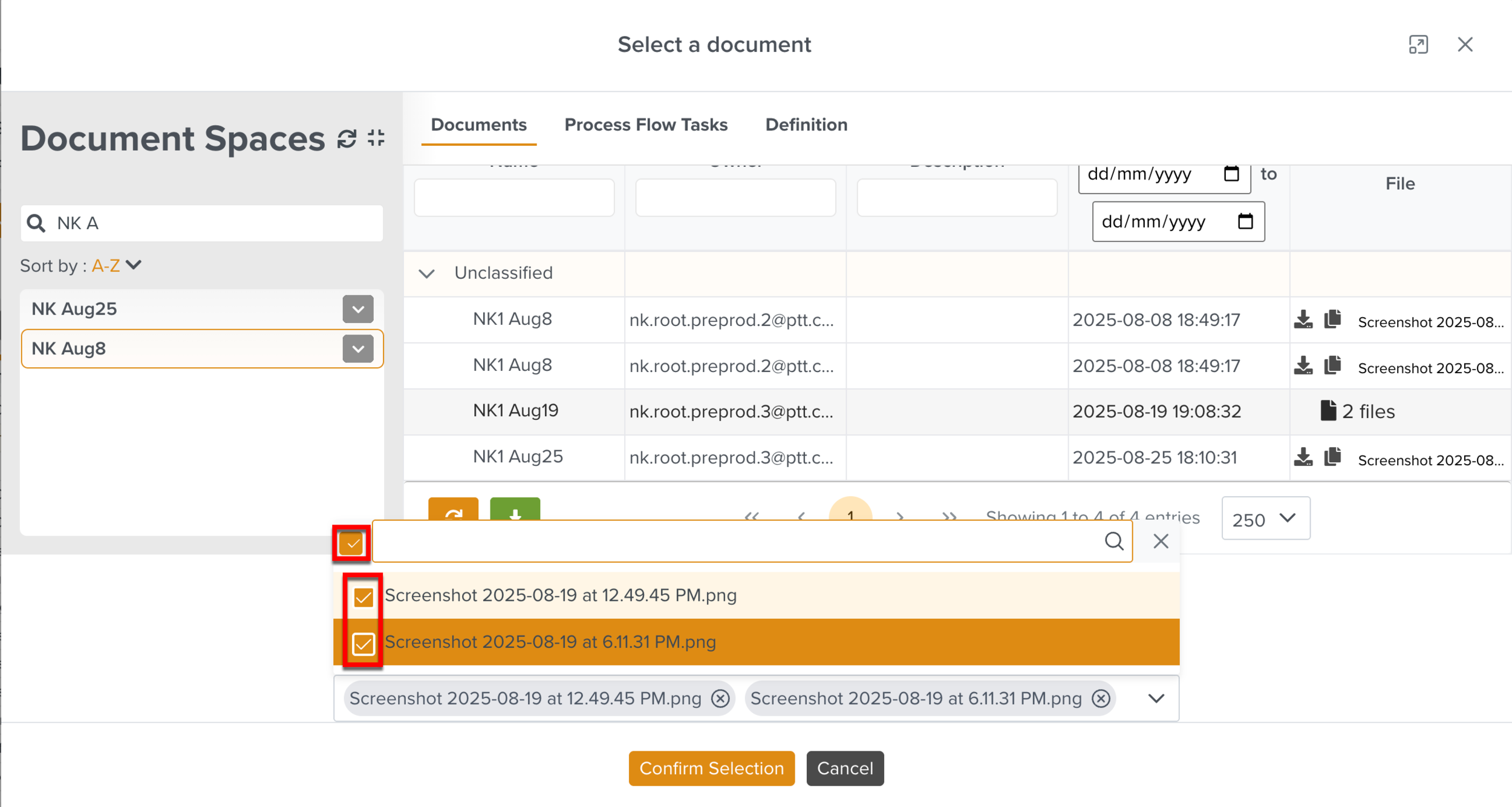Open popout window icon in dialog header
Screen dimensions: 1512x807
pos(1418,45)
